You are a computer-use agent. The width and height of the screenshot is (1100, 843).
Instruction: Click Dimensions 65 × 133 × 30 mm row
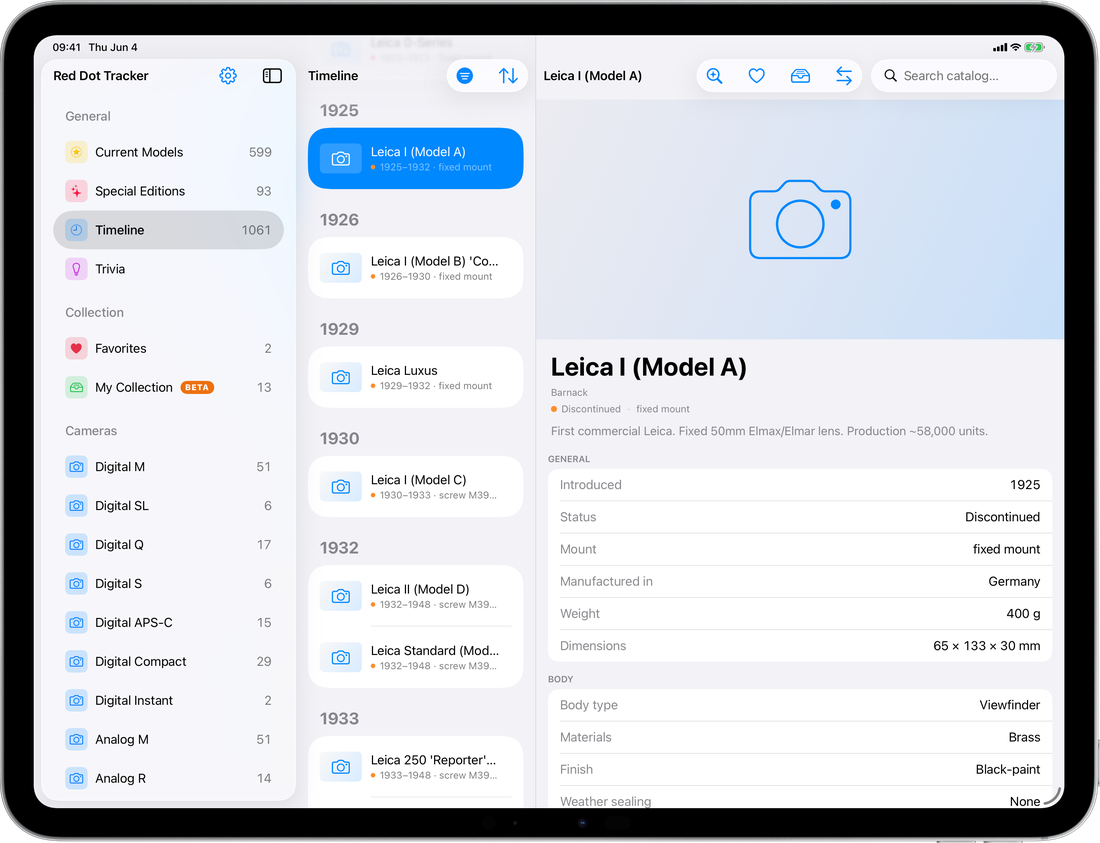click(x=800, y=646)
